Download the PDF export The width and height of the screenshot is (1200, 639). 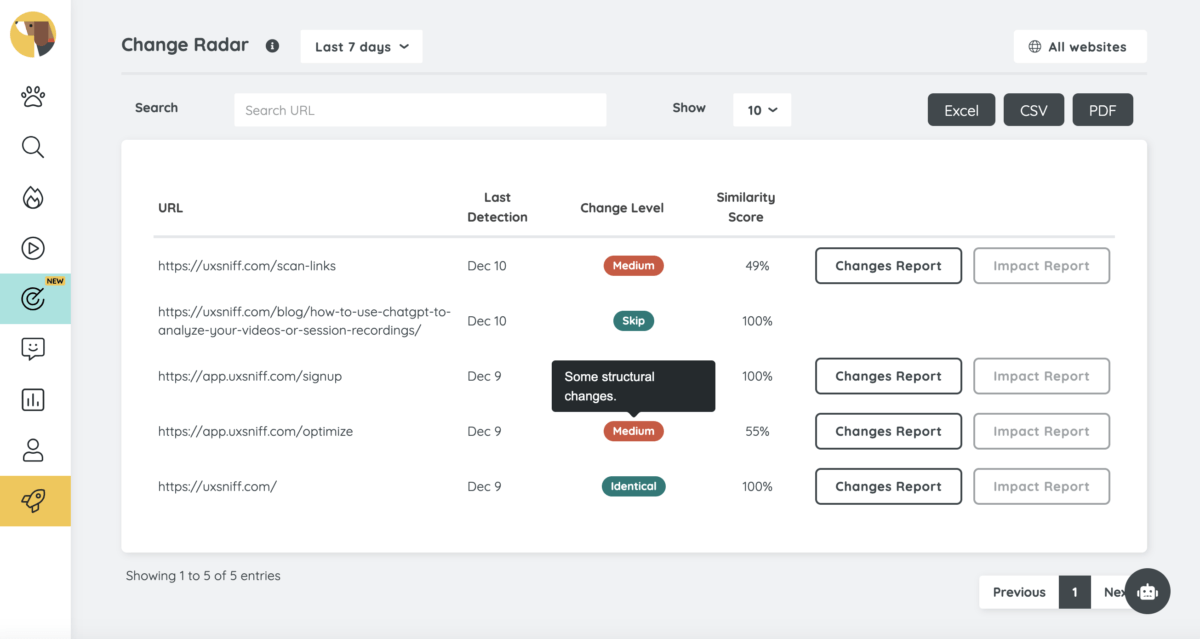pos(1102,110)
